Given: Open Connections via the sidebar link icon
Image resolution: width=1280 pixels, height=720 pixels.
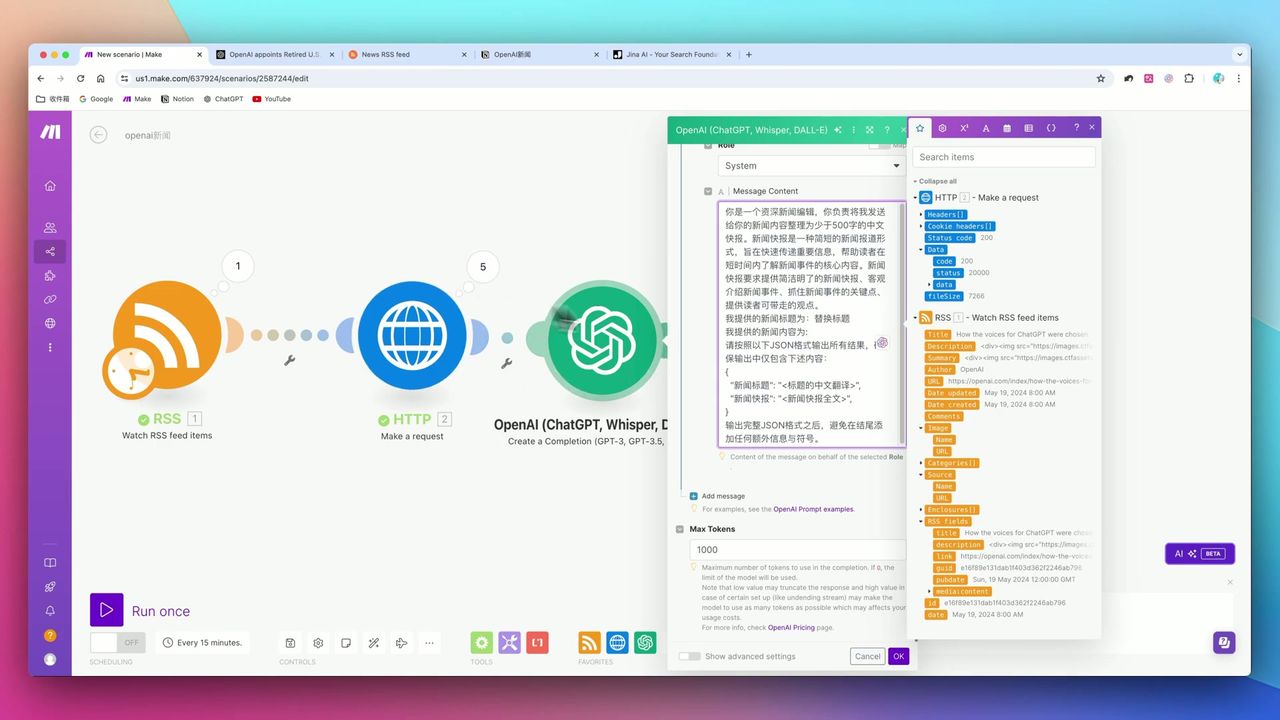Looking at the screenshot, I should (x=50, y=299).
